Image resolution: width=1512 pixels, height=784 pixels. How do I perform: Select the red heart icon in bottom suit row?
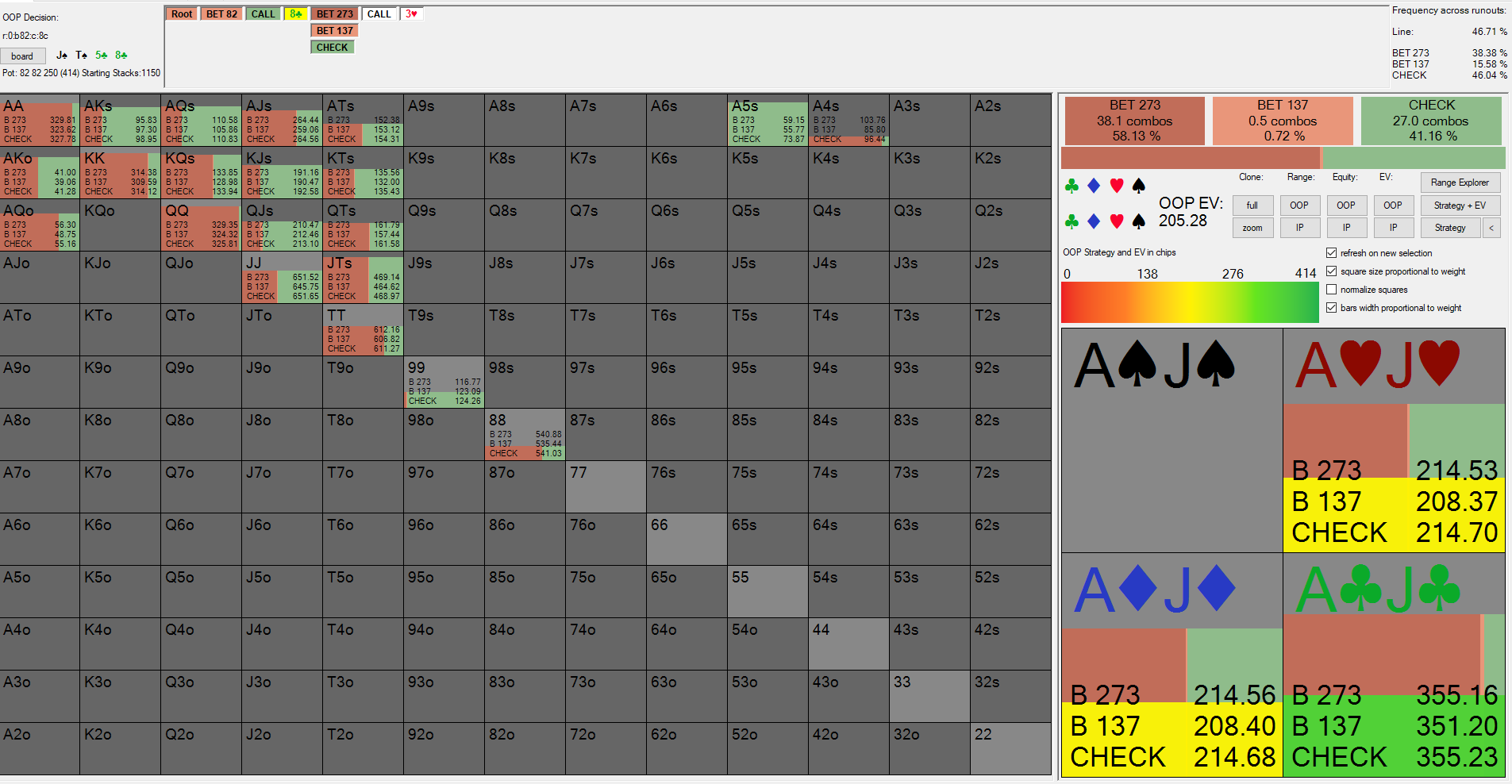[x=1117, y=221]
